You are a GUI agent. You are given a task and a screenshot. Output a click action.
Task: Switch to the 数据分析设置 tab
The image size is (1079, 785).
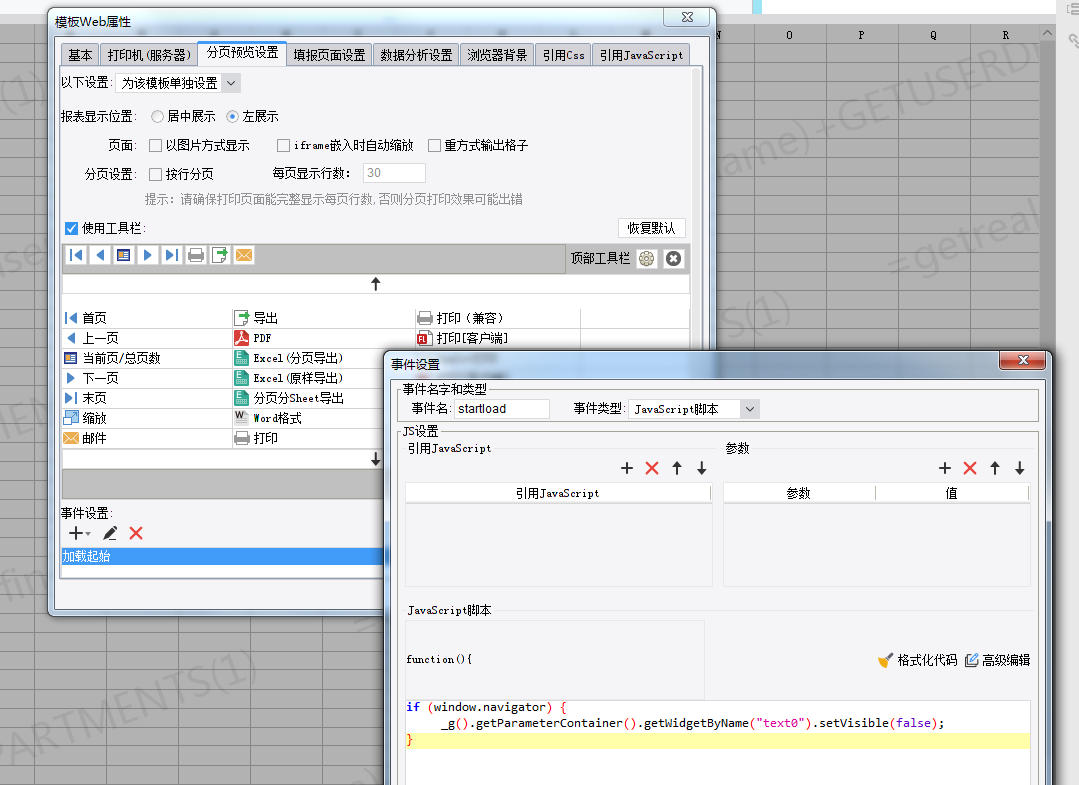[416, 55]
